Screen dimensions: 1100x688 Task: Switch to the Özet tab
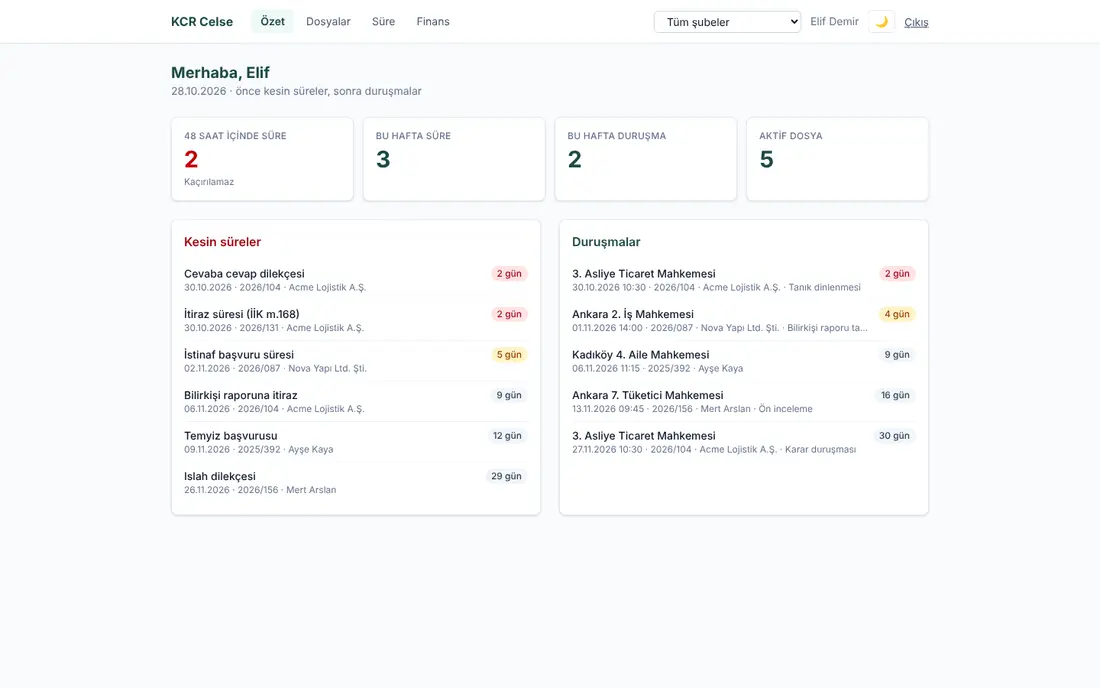[272, 22]
